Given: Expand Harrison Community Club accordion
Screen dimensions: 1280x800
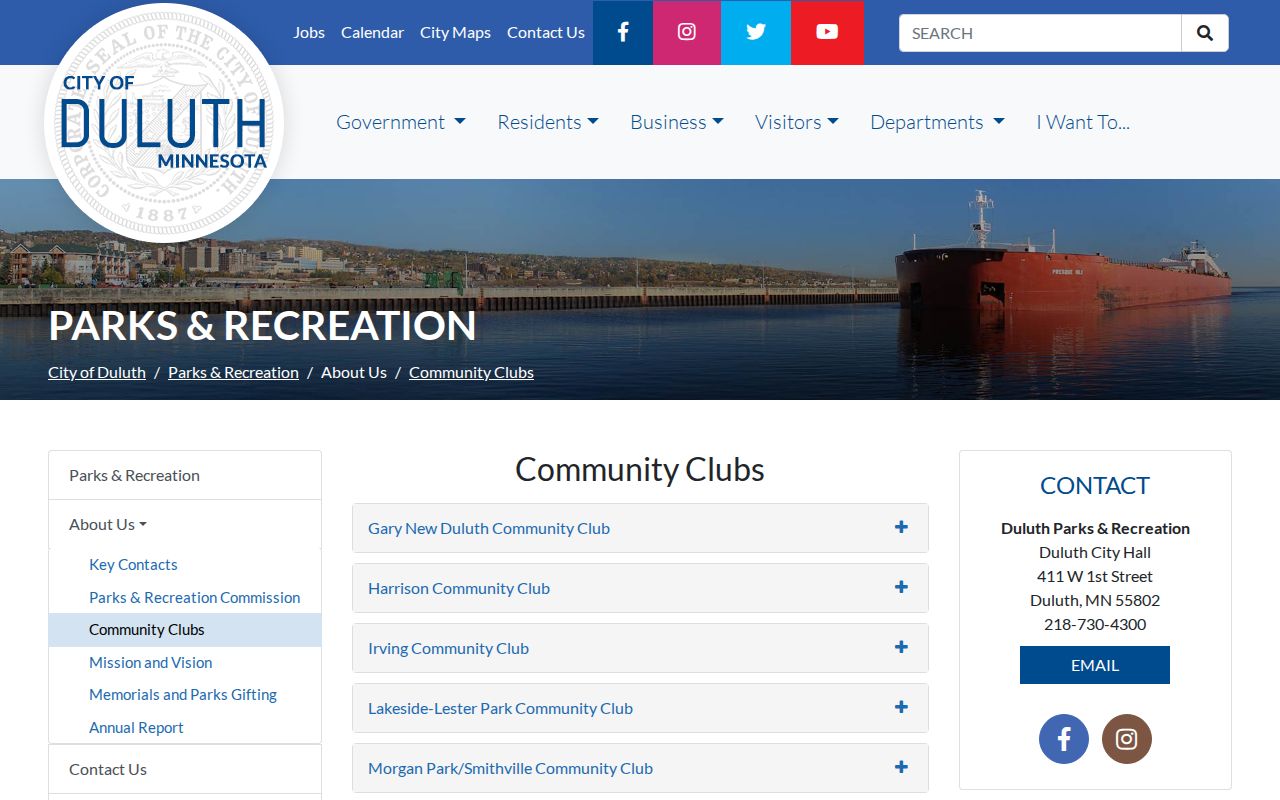Looking at the screenshot, I should 640,588.
